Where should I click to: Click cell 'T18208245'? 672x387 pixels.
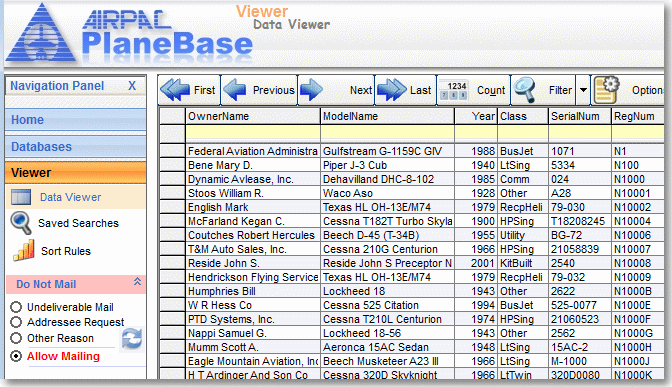(x=580, y=221)
